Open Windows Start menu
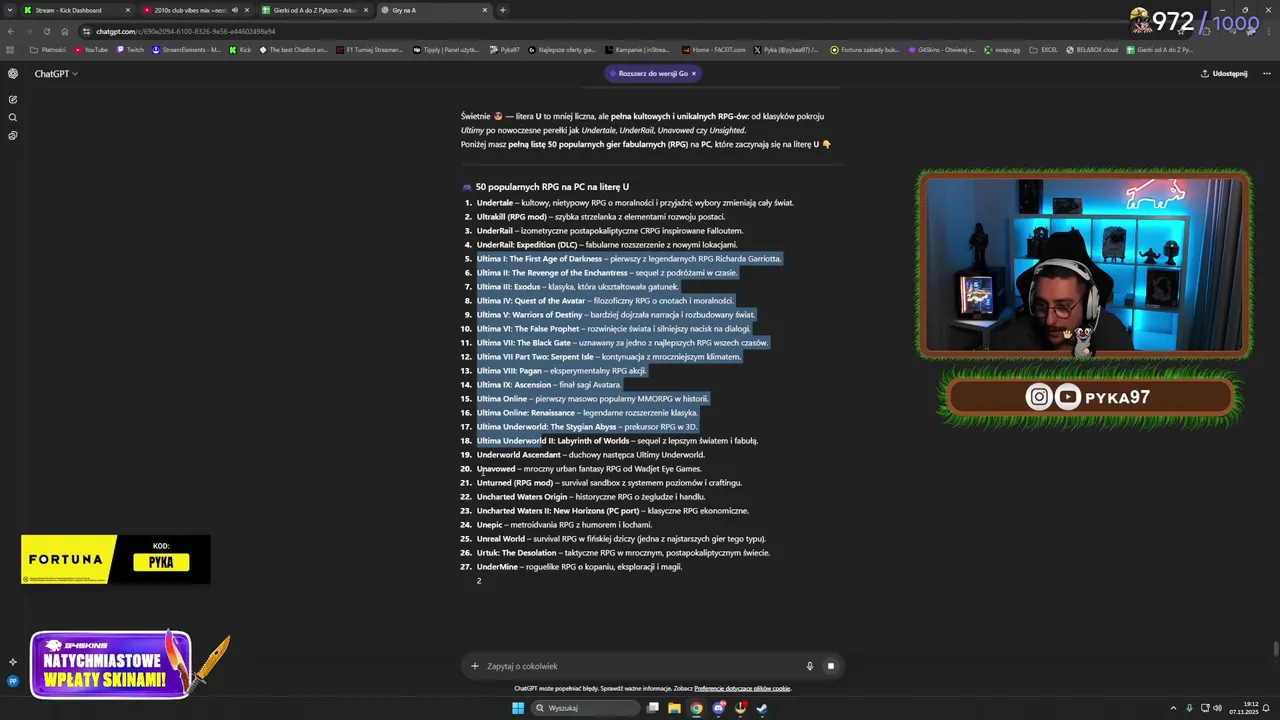This screenshot has height=720, width=1280. click(518, 708)
